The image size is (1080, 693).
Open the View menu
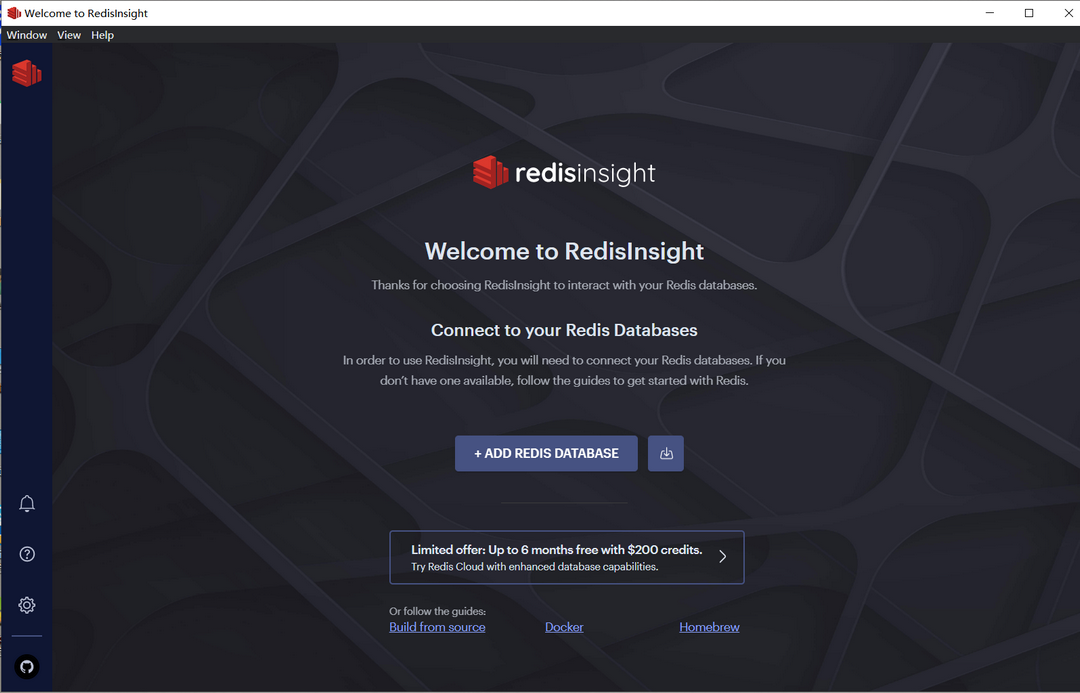click(x=68, y=34)
